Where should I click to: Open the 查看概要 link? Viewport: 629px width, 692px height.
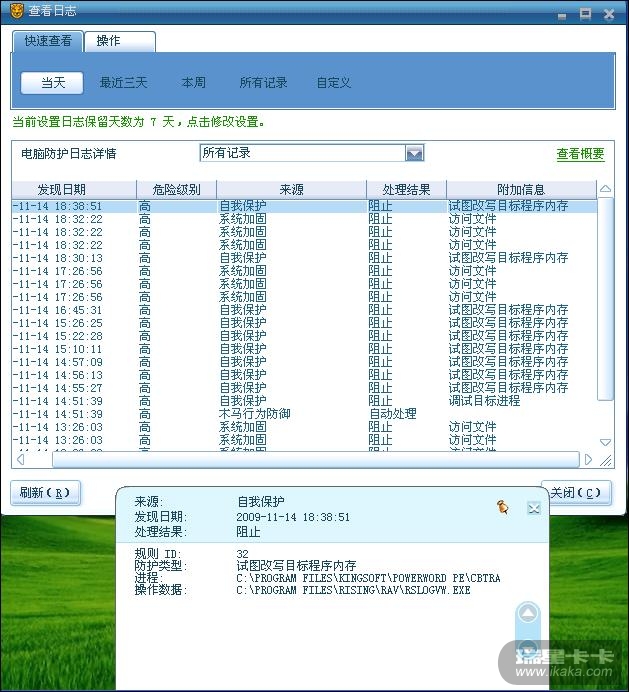coord(580,154)
